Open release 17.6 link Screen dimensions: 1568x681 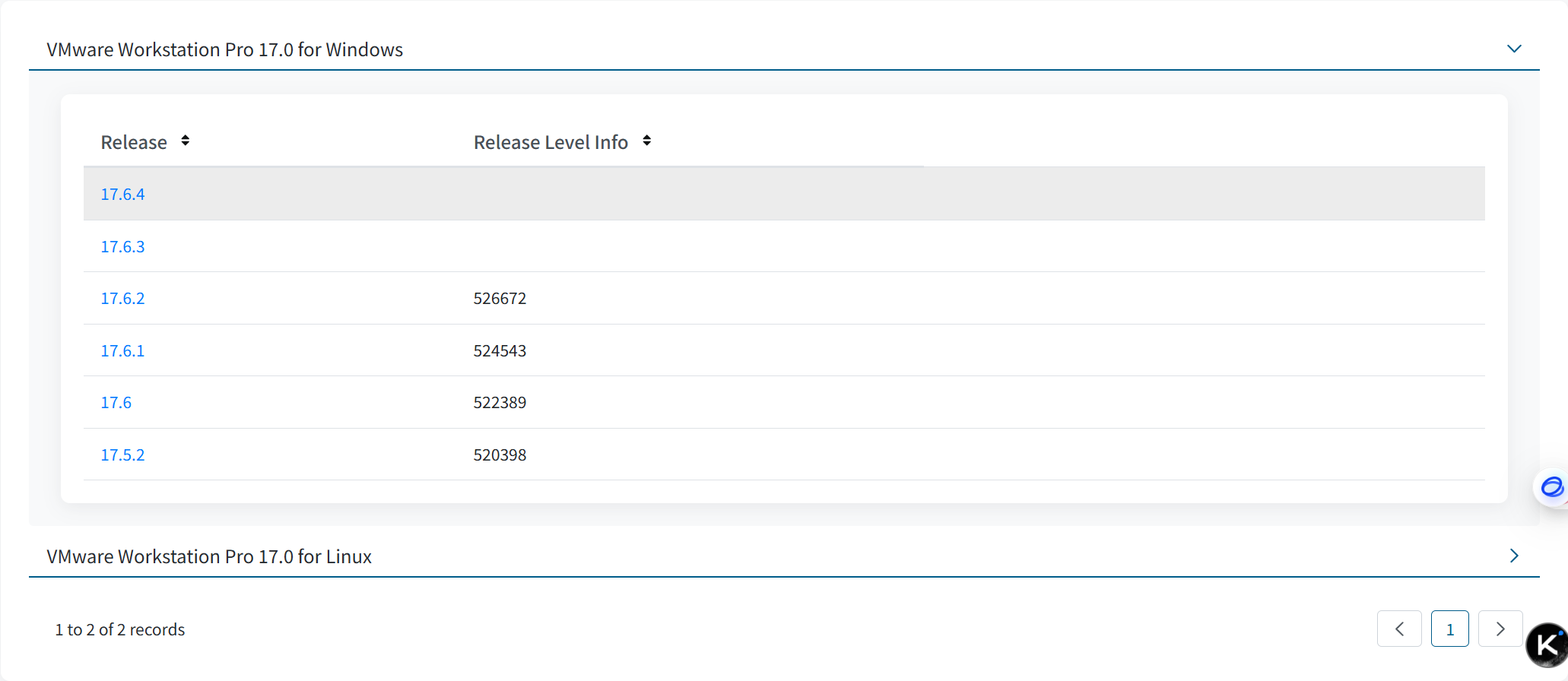tap(116, 403)
